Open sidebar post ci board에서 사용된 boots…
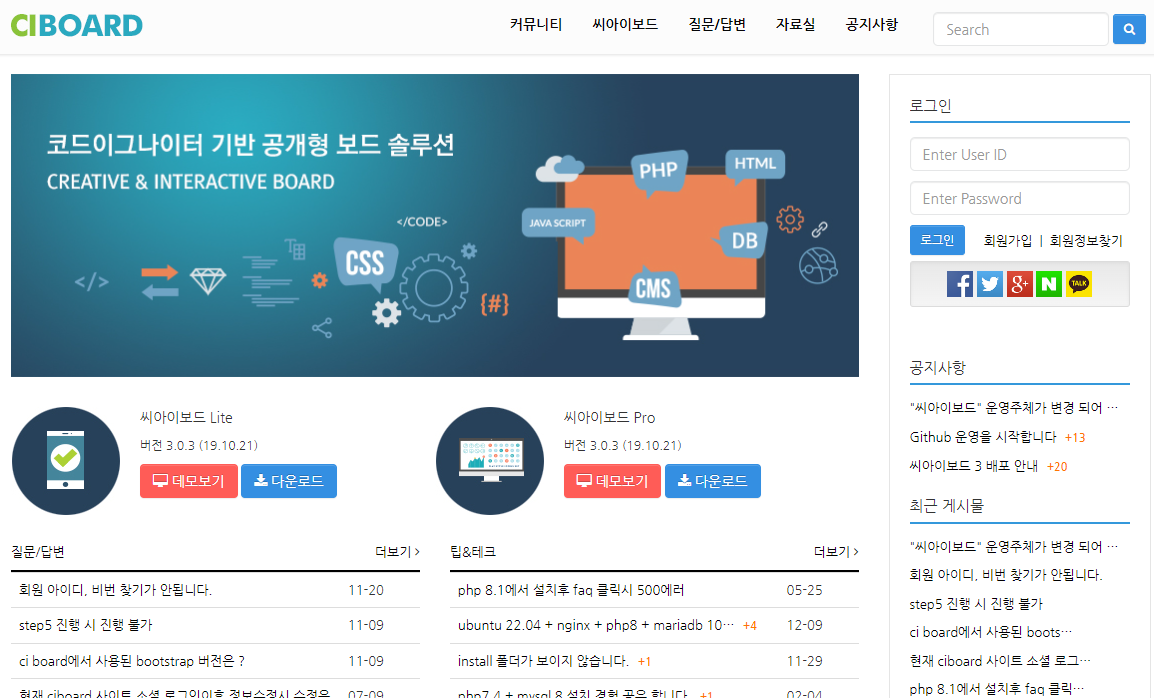 (991, 632)
